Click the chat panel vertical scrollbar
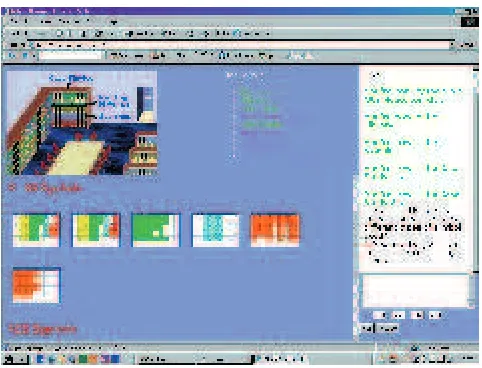Screen dimensions: 482x368 [x=476, y=169]
